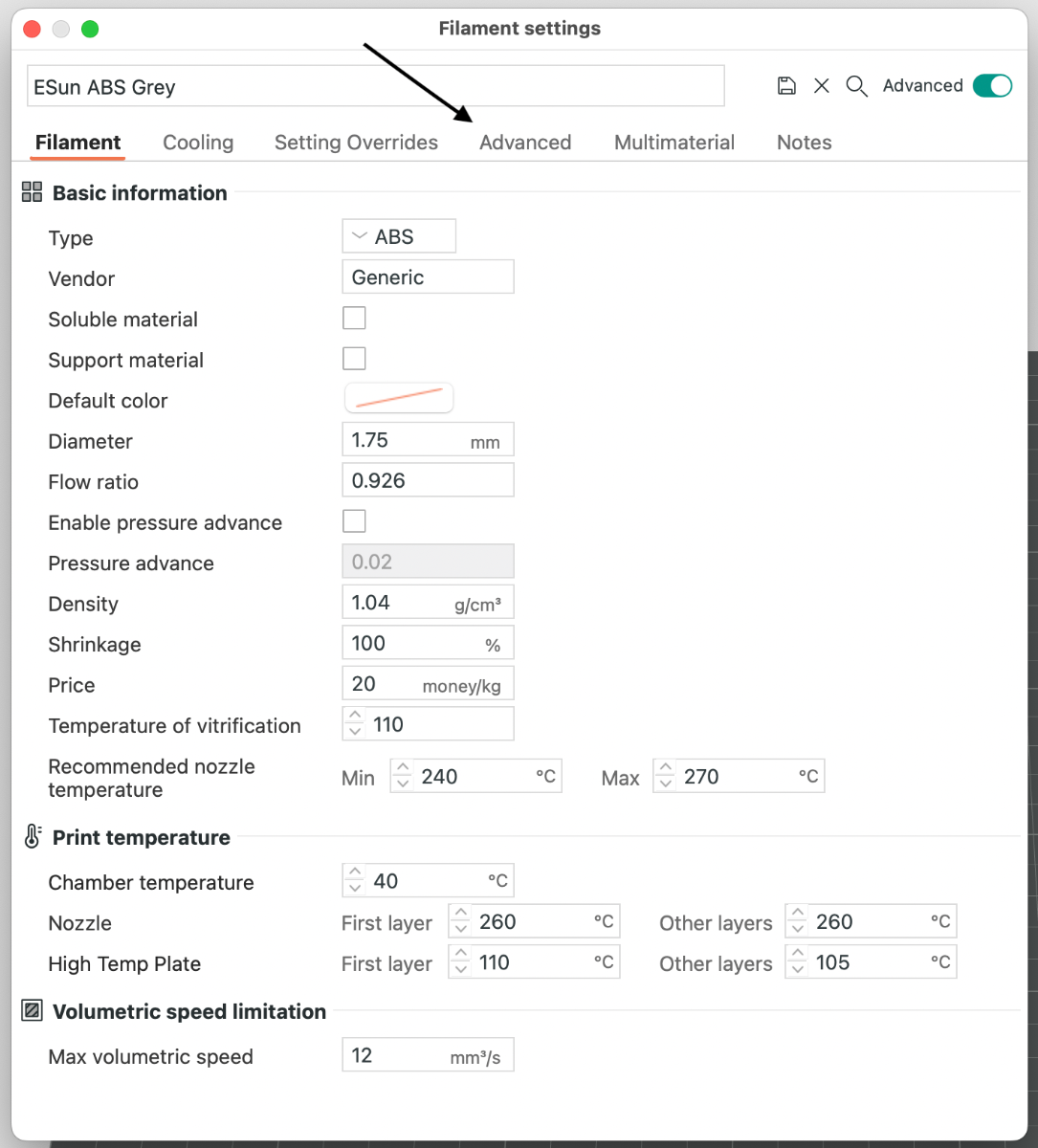Toggle the Advanced mode switch
Image resolution: width=1038 pixels, height=1148 pixels.
(992, 86)
